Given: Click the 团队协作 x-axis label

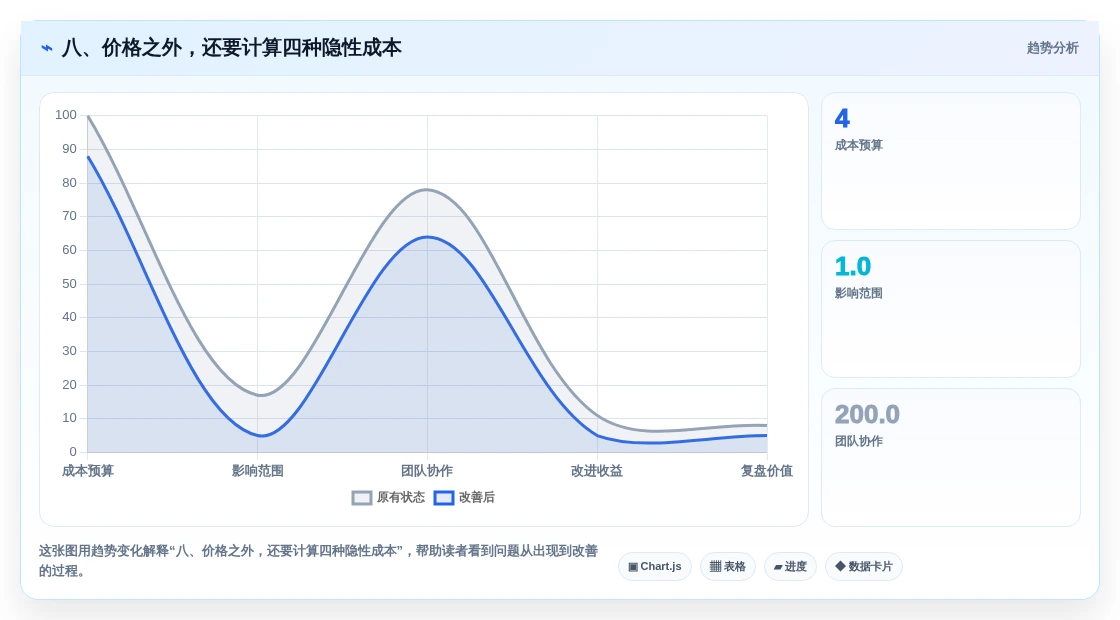Looking at the screenshot, I should tap(427, 471).
